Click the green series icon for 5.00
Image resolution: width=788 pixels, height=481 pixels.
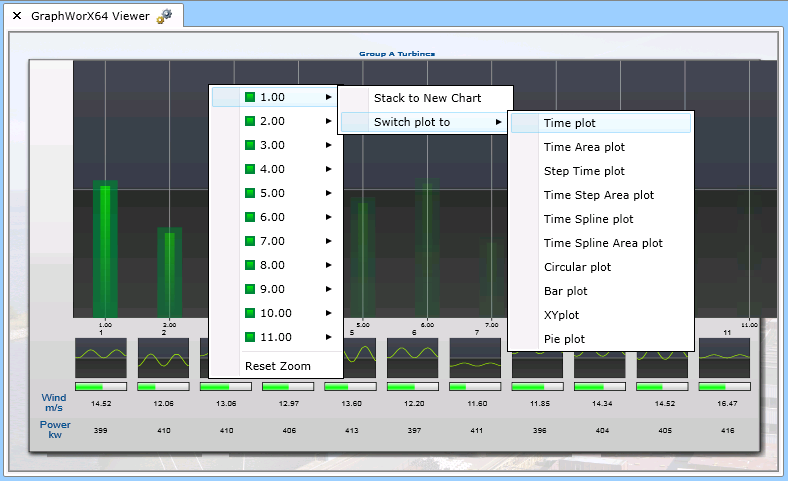(251, 193)
